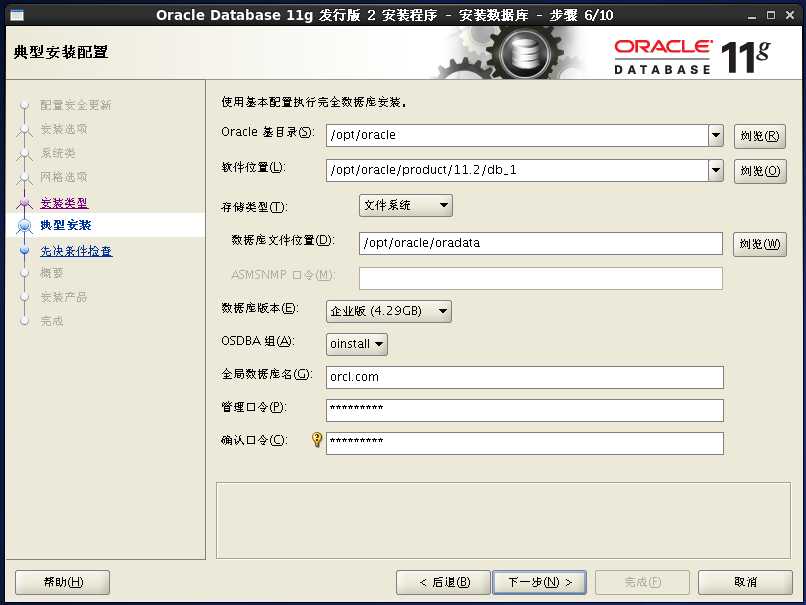The image size is (806, 605).
Task: Open 存储类型 文件系统 dropdown
Action: [406, 206]
